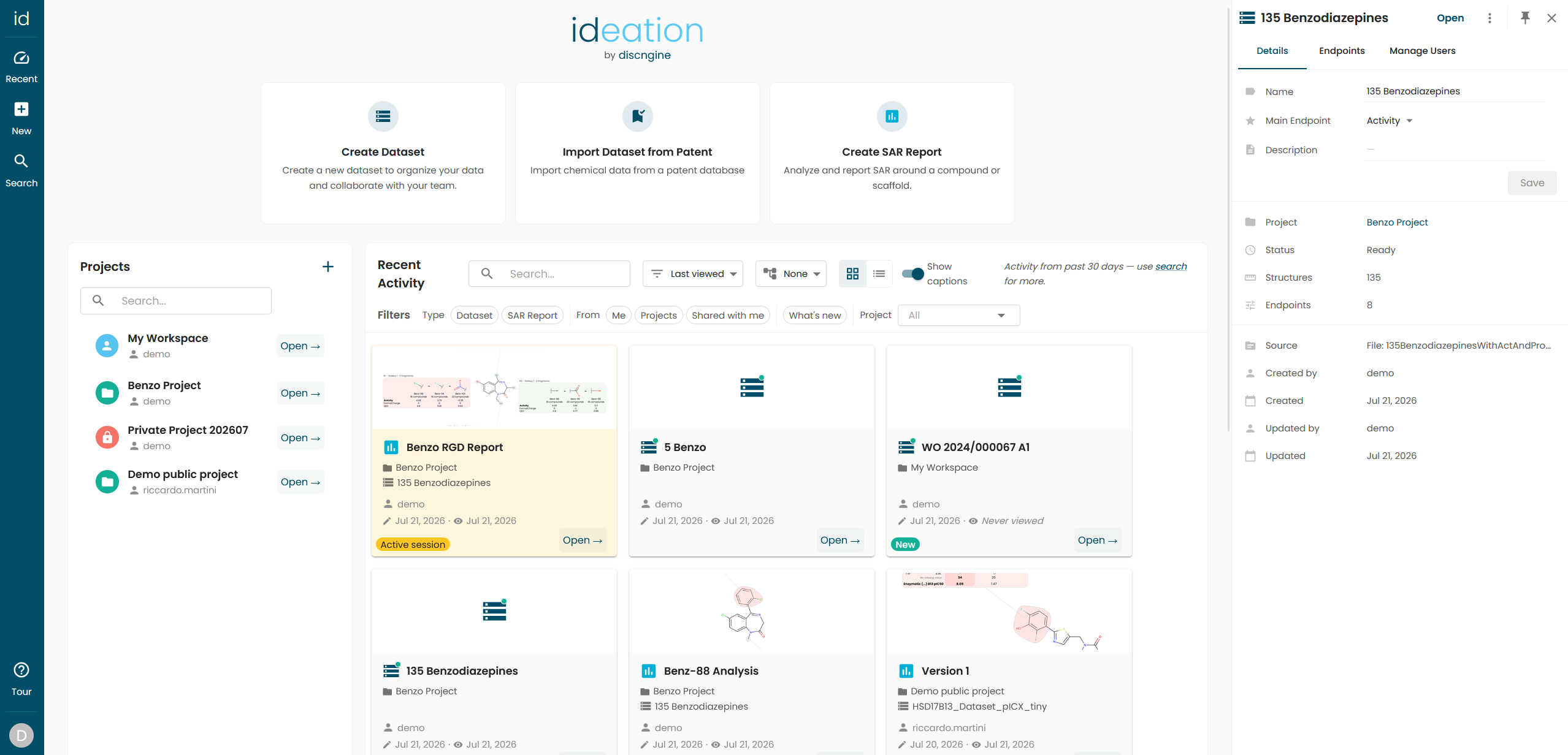Open the Recent sidebar icon
The height and width of the screenshot is (755, 1568).
click(x=21, y=67)
